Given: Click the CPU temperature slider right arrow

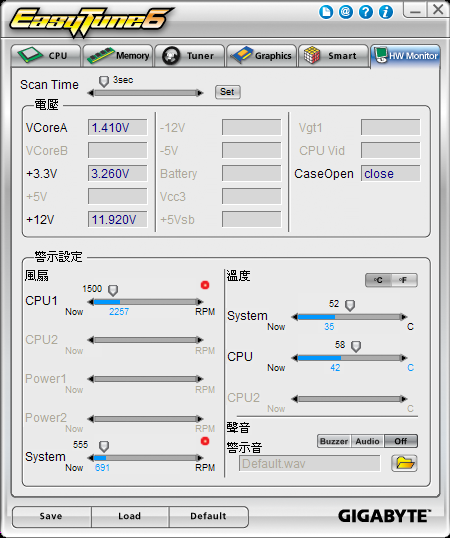Looking at the screenshot, I should [x=404, y=358].
